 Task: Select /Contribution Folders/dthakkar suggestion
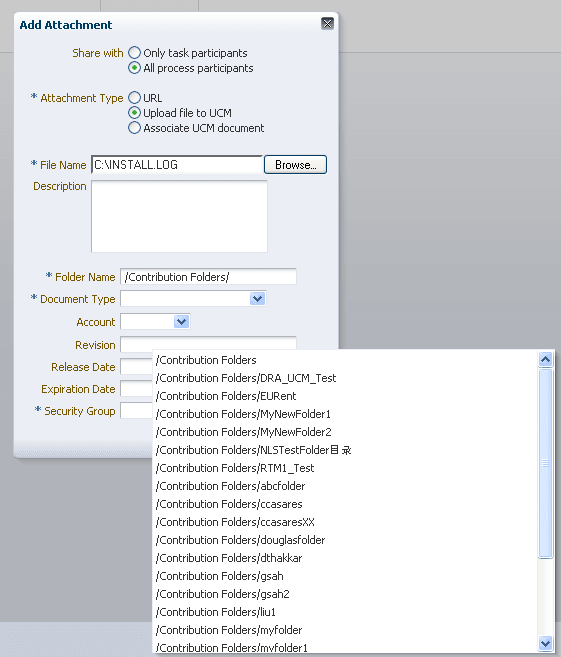(345, 558)
